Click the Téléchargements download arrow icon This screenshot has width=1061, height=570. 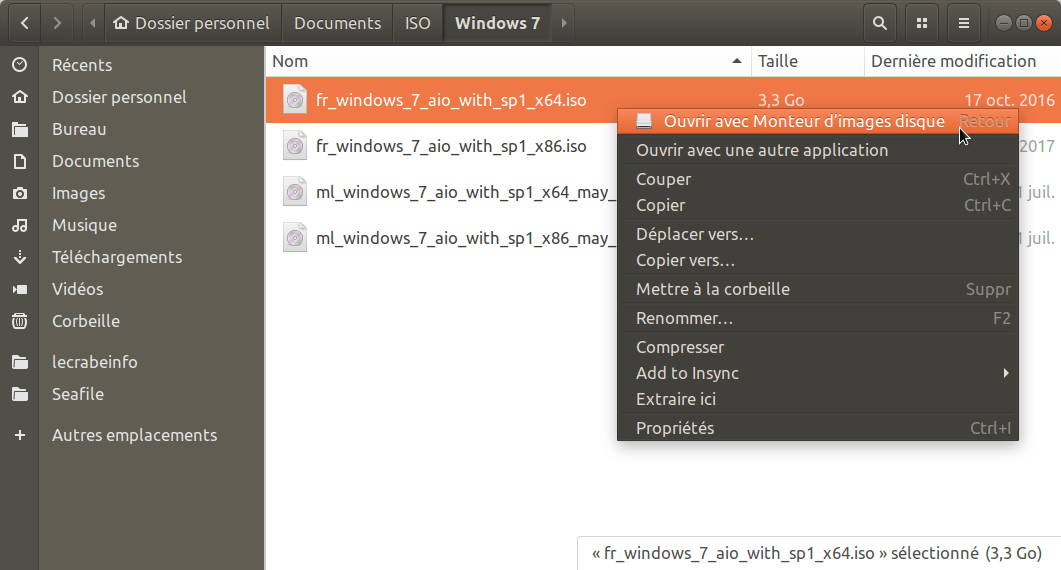[x=20, y=257]
